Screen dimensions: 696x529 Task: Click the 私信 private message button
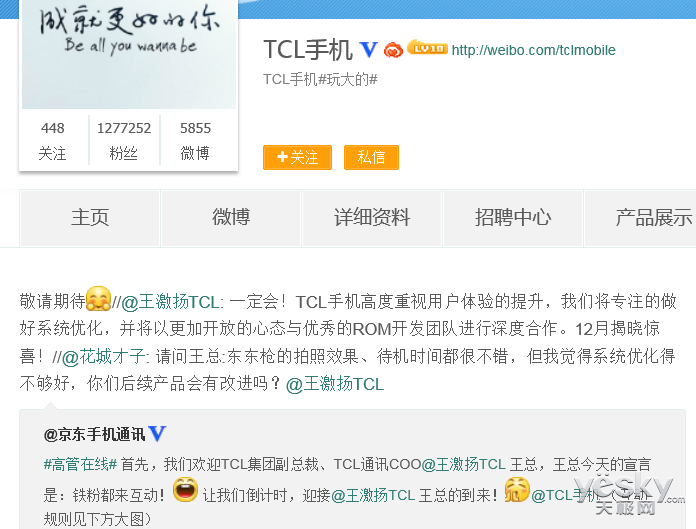tap(371, 158)
